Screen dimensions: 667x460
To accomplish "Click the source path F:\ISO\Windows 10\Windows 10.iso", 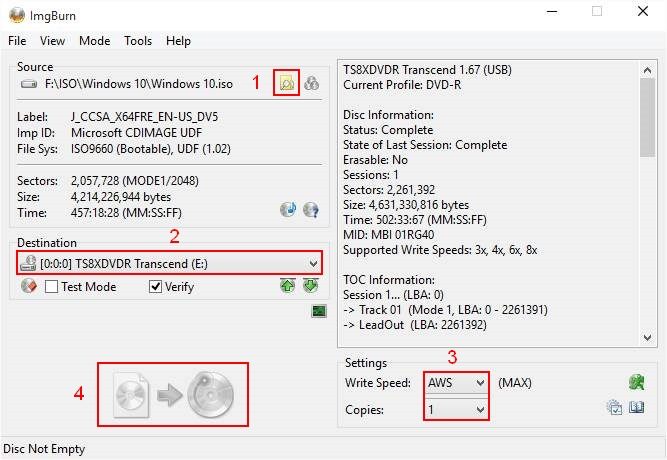I will tap(139, 84).
